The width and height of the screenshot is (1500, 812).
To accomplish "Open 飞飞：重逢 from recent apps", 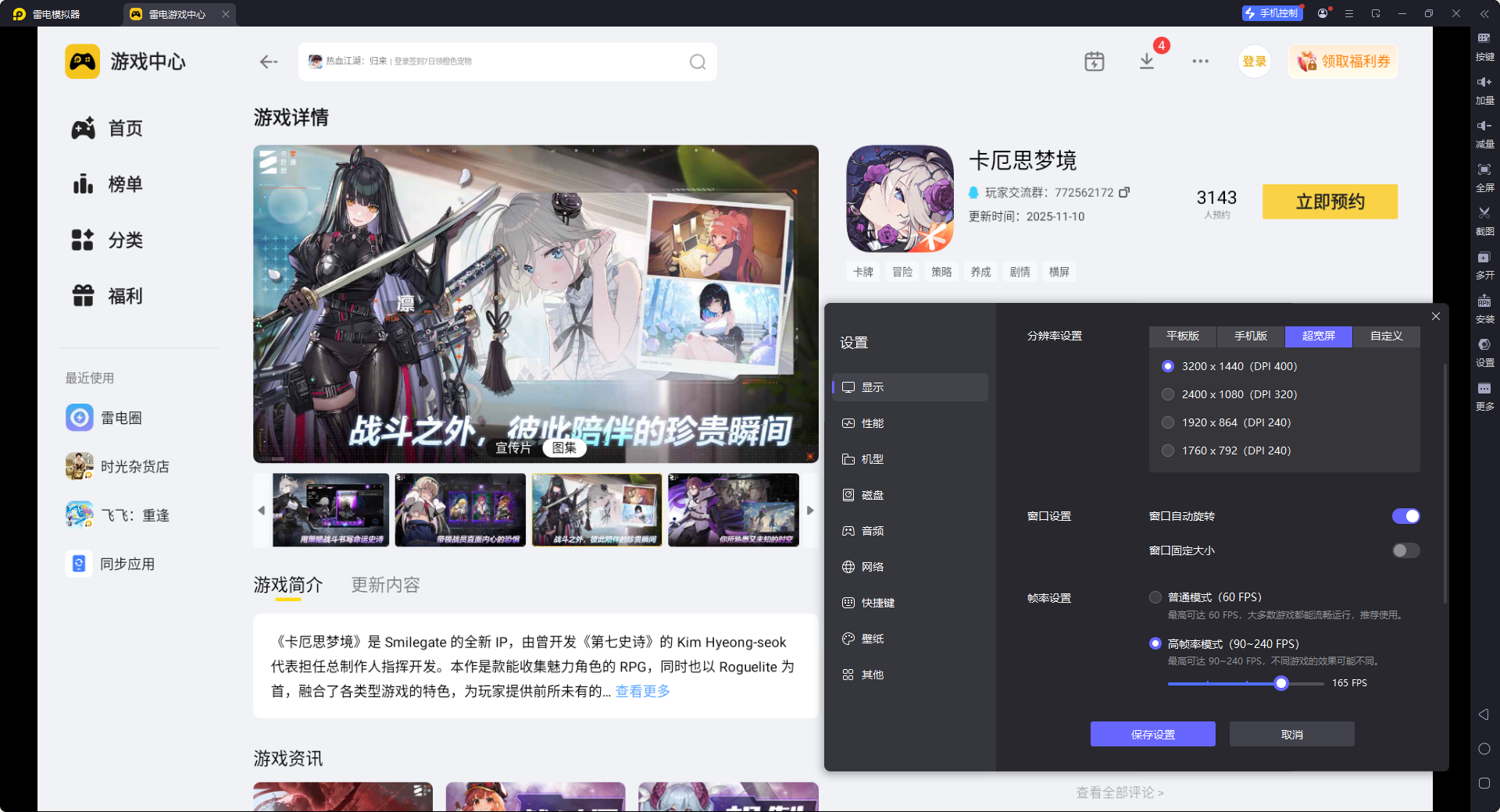I will [117, 515].
